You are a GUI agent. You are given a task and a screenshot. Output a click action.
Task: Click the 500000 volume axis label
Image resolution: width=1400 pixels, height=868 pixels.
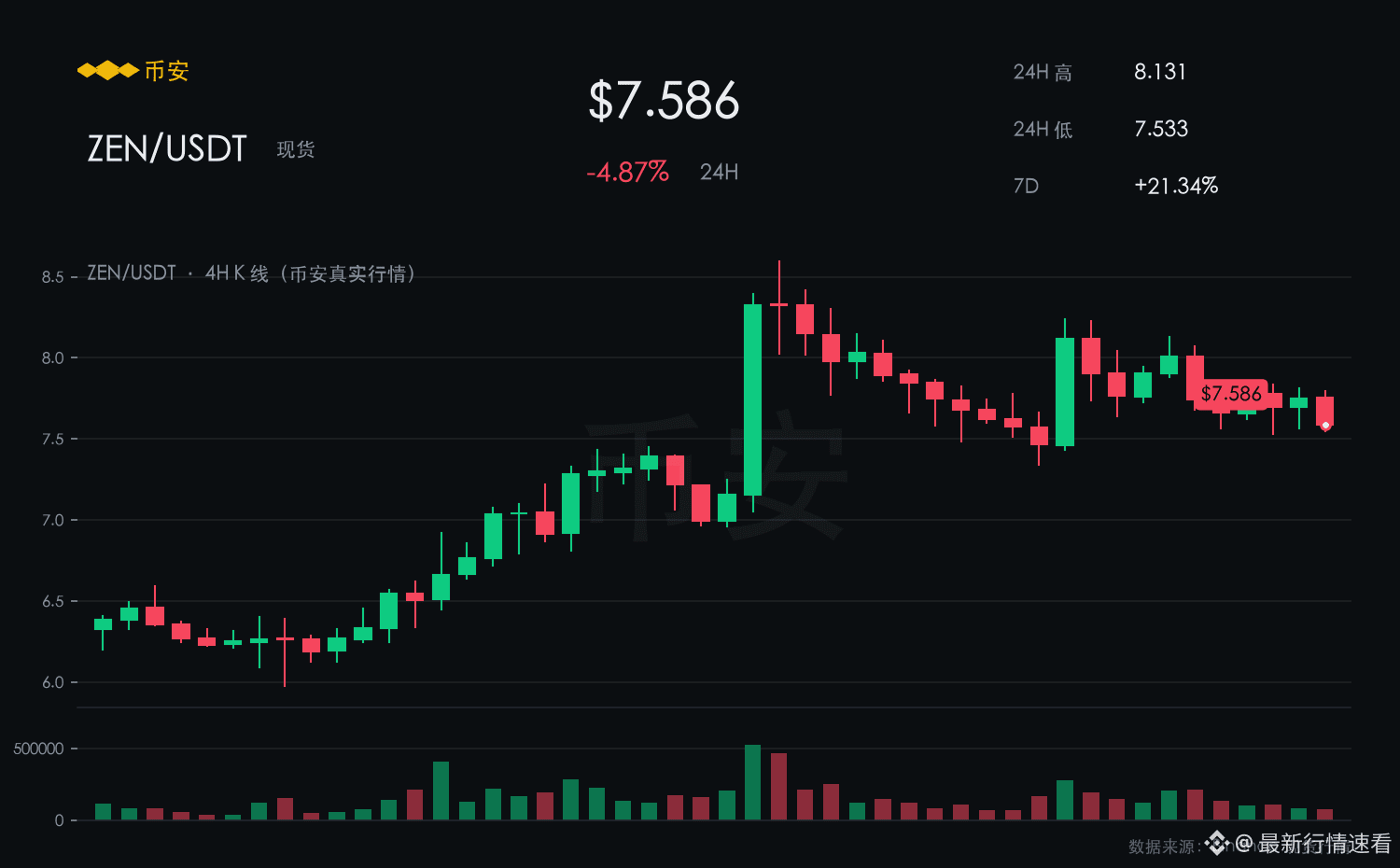[x=38, y=749]
